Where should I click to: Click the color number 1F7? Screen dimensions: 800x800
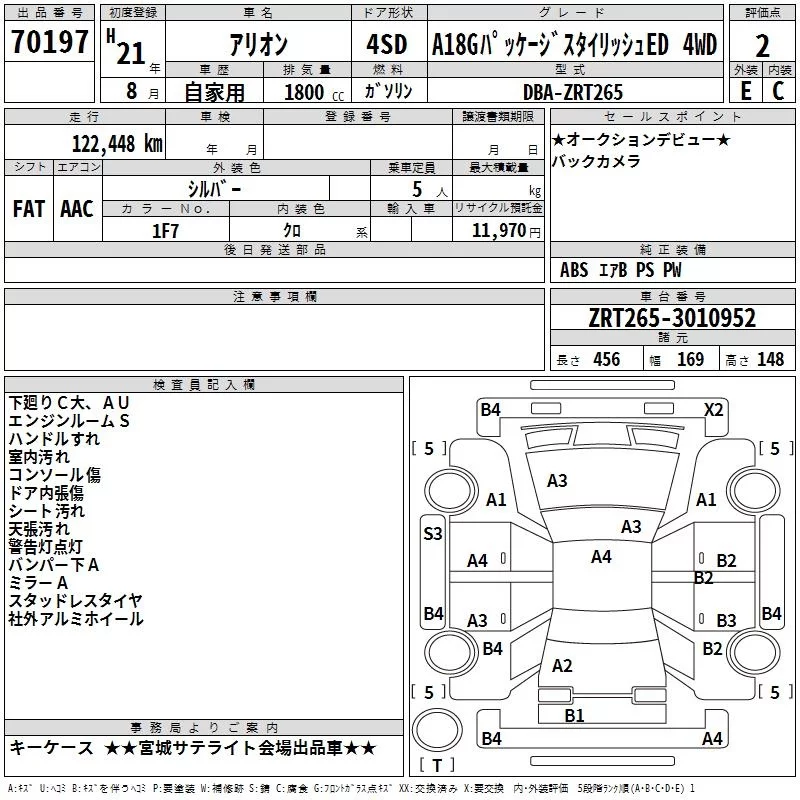click(165, 231)
